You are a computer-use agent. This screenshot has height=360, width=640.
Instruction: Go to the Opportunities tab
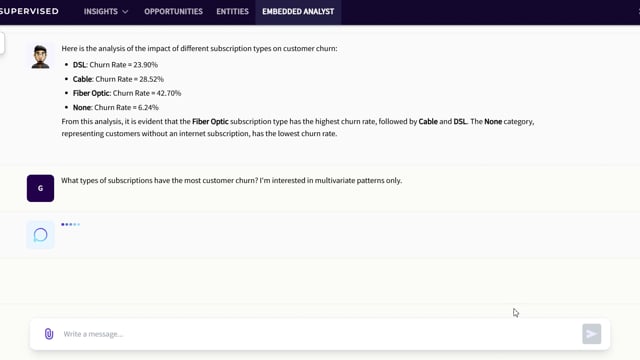pyautogui.click(x=173, y=11)
